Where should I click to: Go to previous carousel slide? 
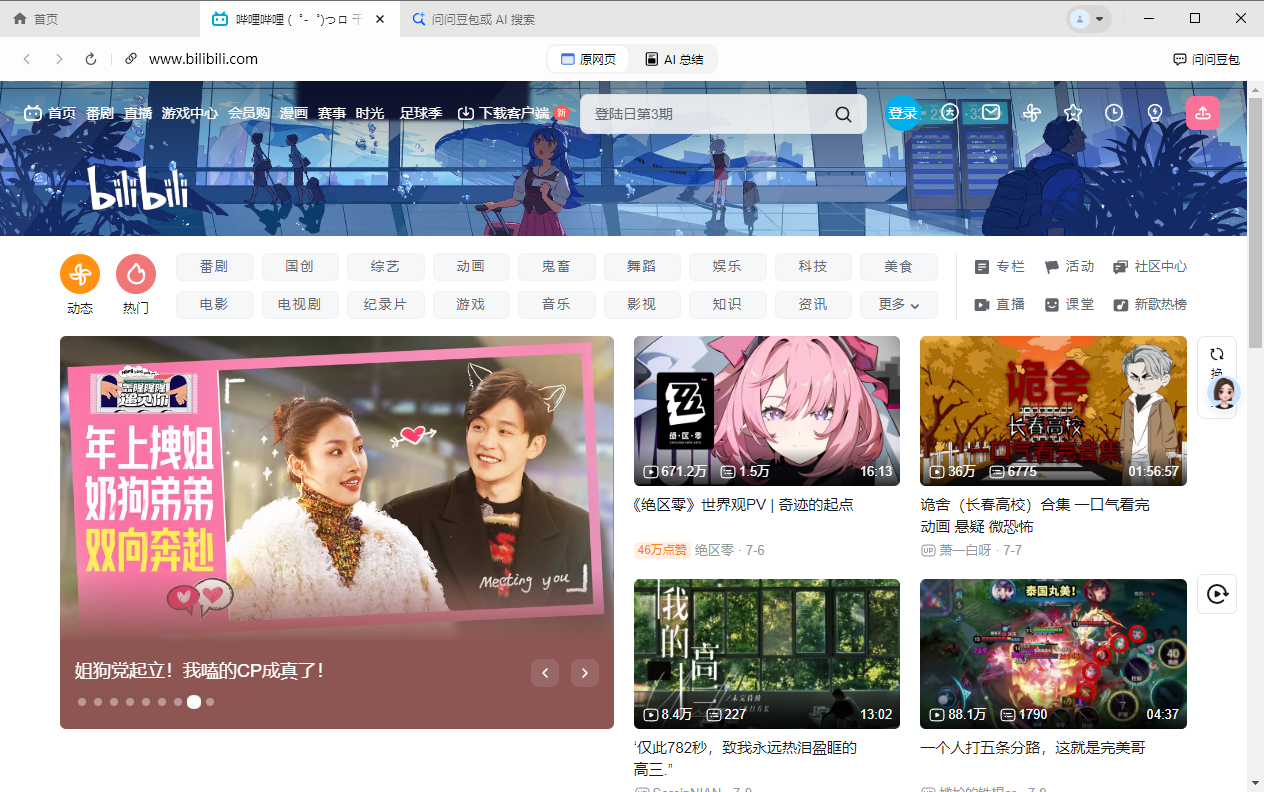pos(544,673)
